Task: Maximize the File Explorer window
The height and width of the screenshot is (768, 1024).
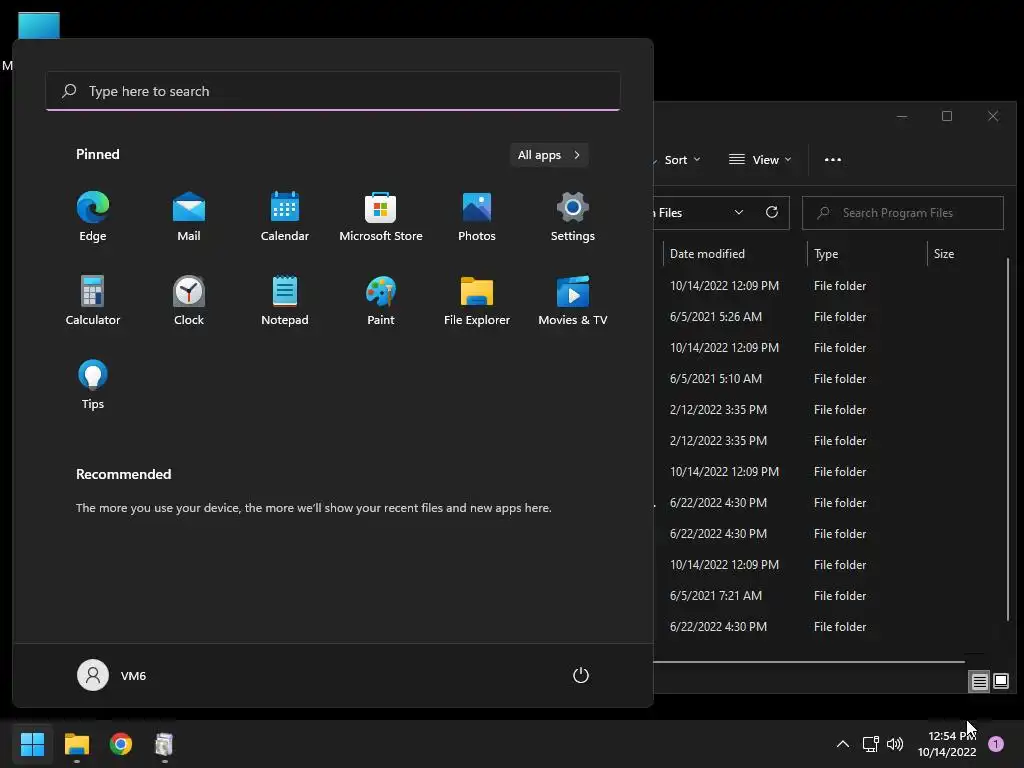Action: (947, 116)
